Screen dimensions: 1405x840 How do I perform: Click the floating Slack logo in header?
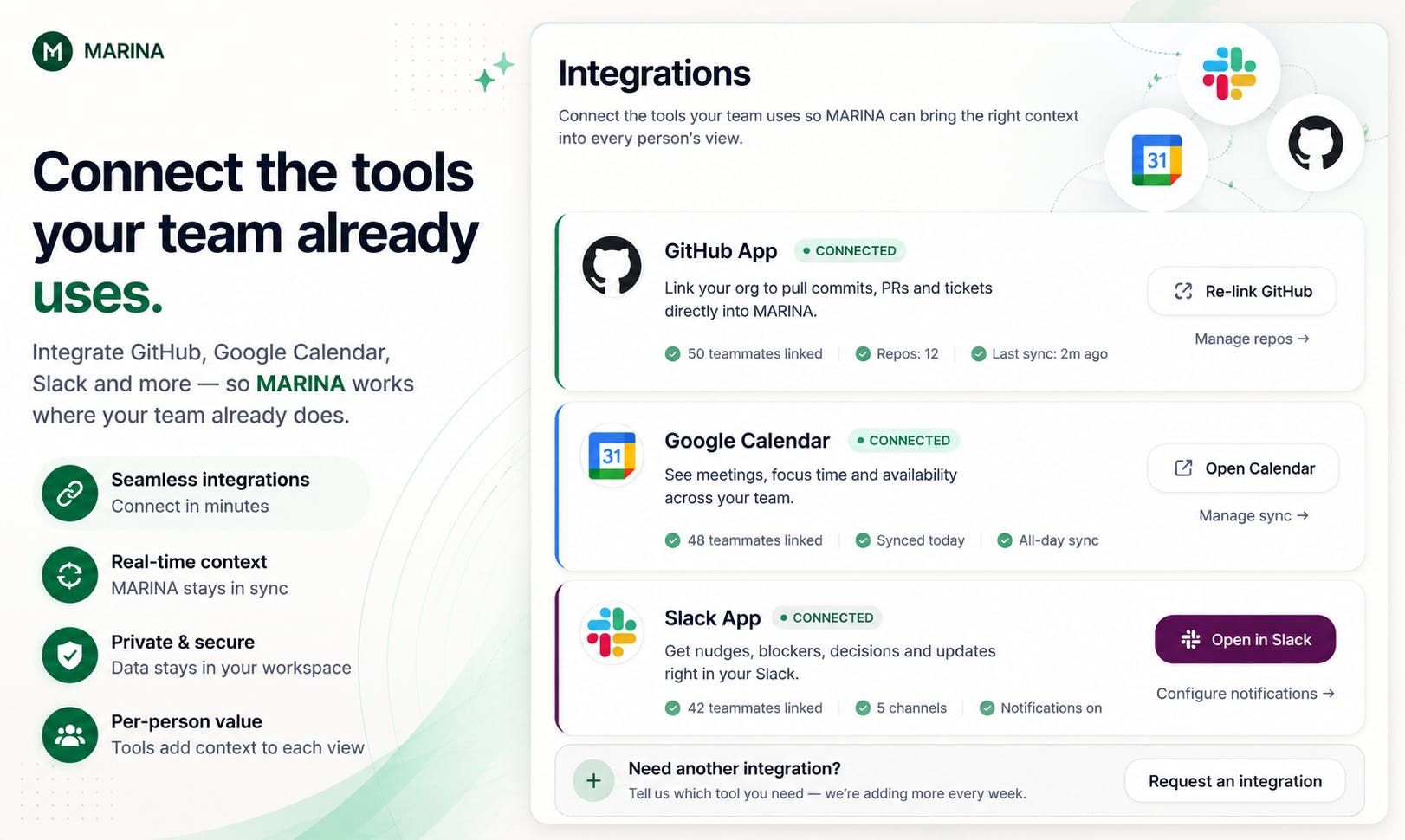1229,74
